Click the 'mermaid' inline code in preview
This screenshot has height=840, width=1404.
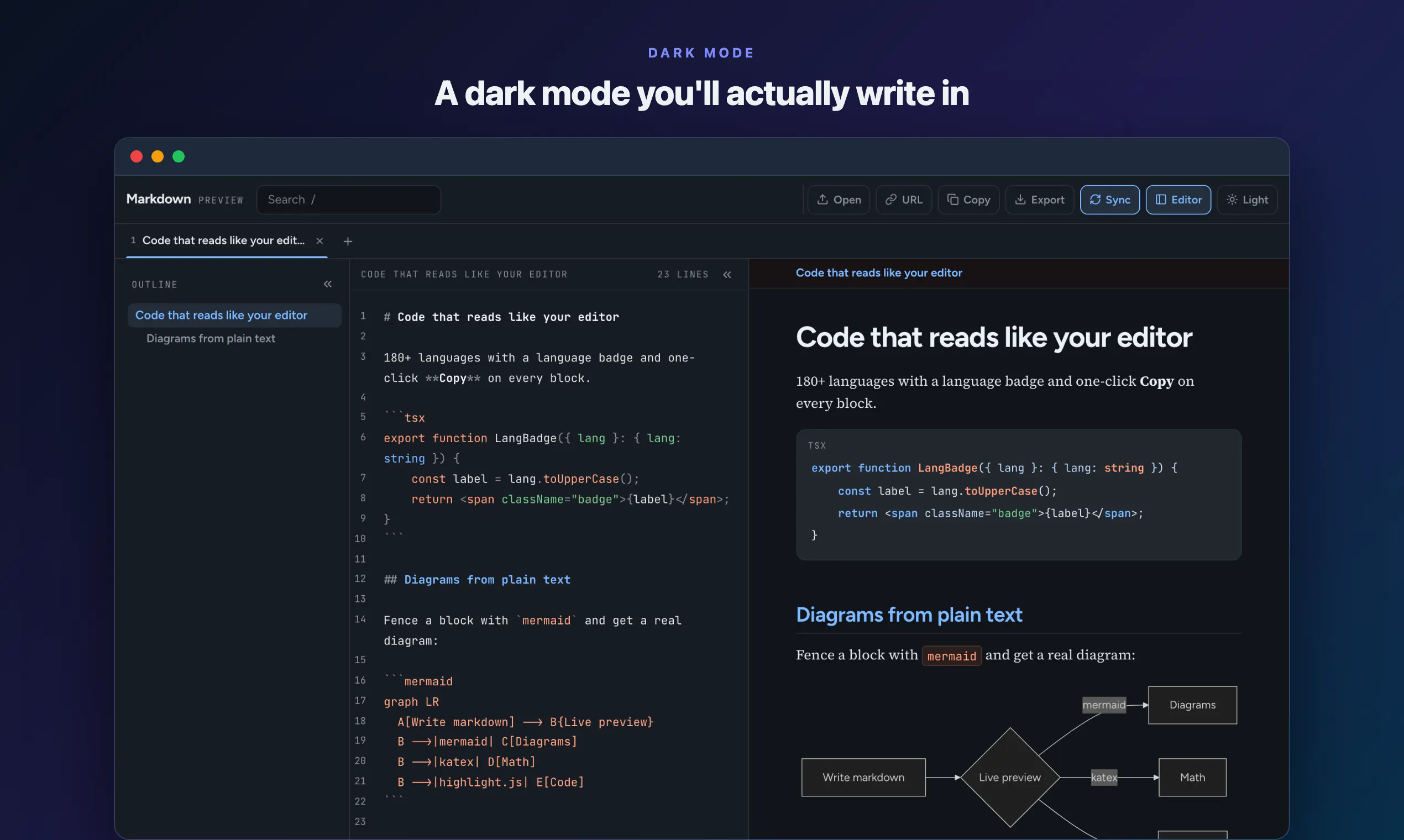coord(951,655)
